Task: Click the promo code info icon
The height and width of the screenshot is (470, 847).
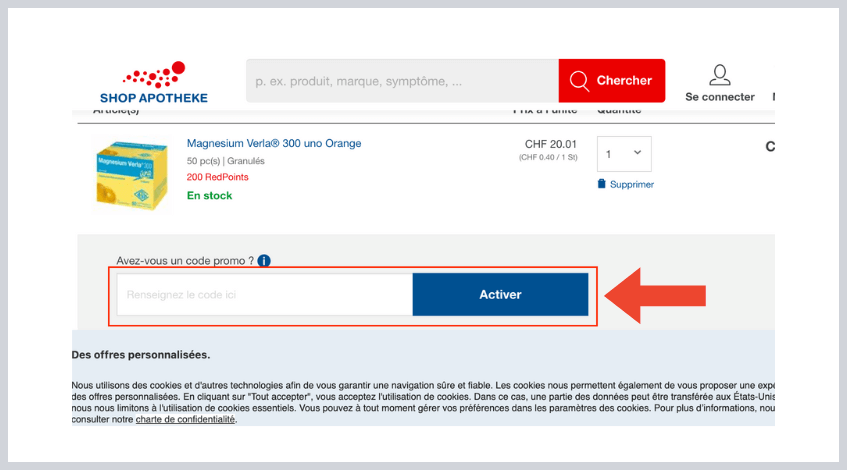Action: pyautogui.click(x=264, y=261)
